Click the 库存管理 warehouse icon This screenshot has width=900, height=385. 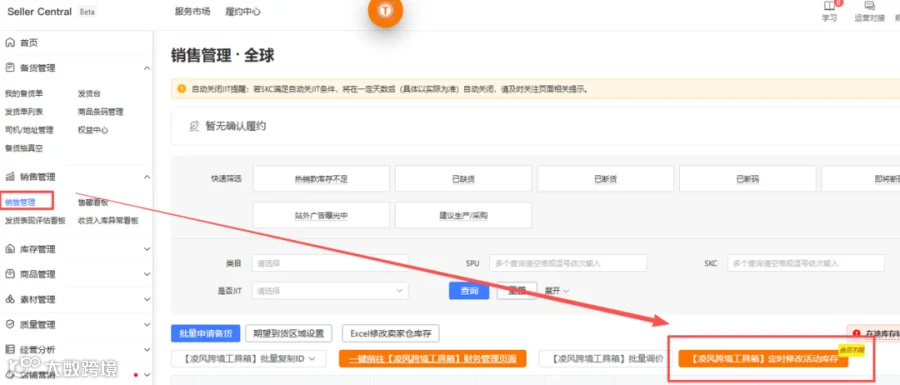(x=9, y=249)
